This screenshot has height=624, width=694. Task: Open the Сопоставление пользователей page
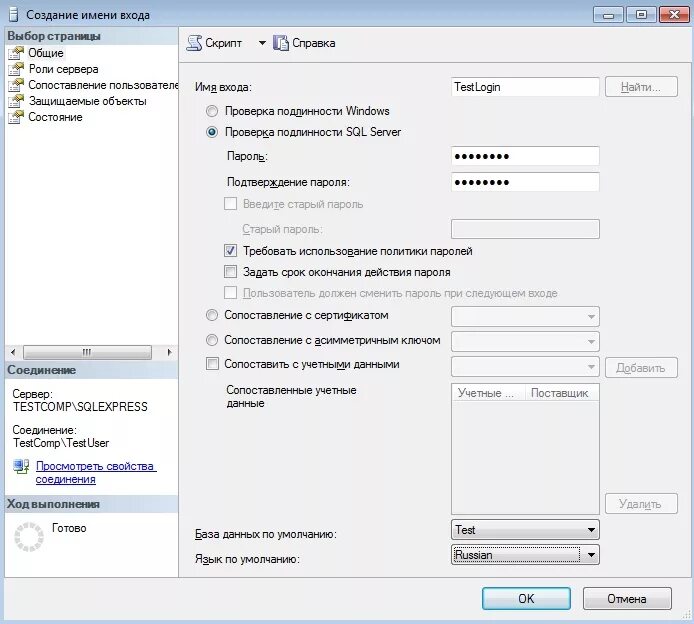pos(103,85)
